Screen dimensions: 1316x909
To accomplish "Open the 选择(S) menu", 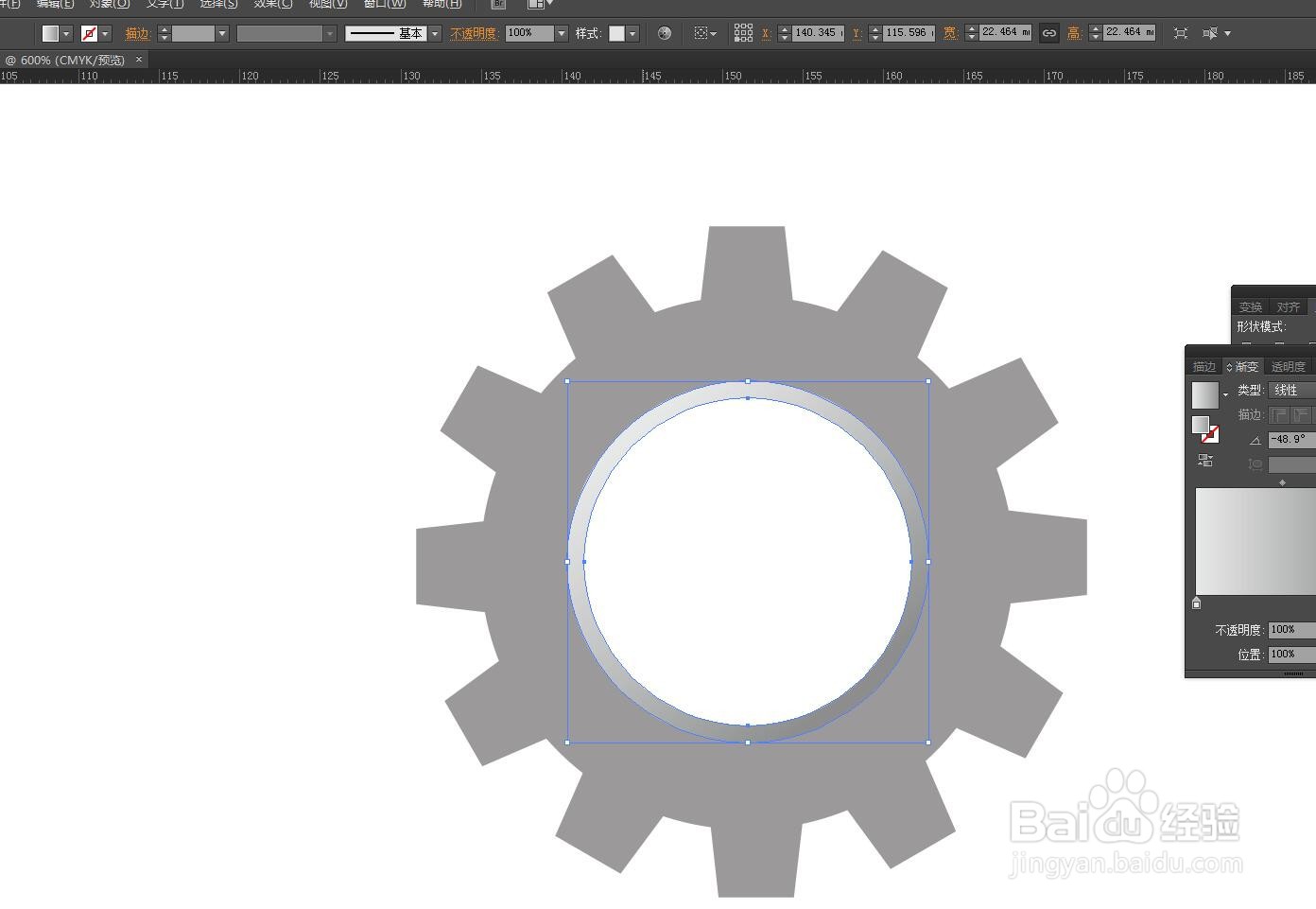I will tap(218, 4).
